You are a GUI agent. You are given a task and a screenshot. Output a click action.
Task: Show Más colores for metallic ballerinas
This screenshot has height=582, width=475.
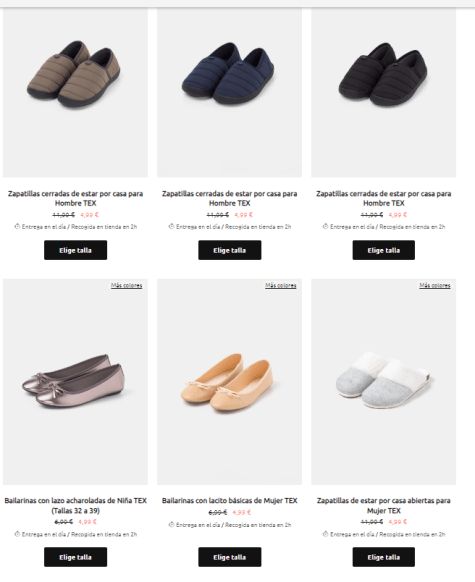[127, 285]
